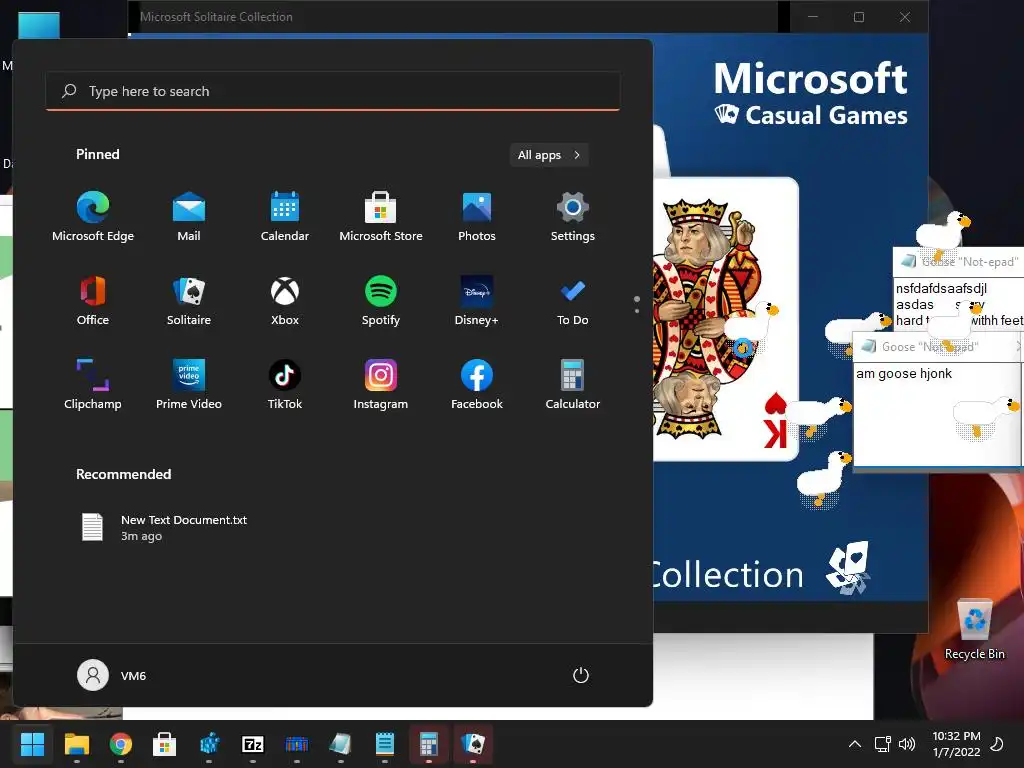The width and height of the screenshot is (1024, 768).
Task: Launch the Photos app
Action: (477, 217)
